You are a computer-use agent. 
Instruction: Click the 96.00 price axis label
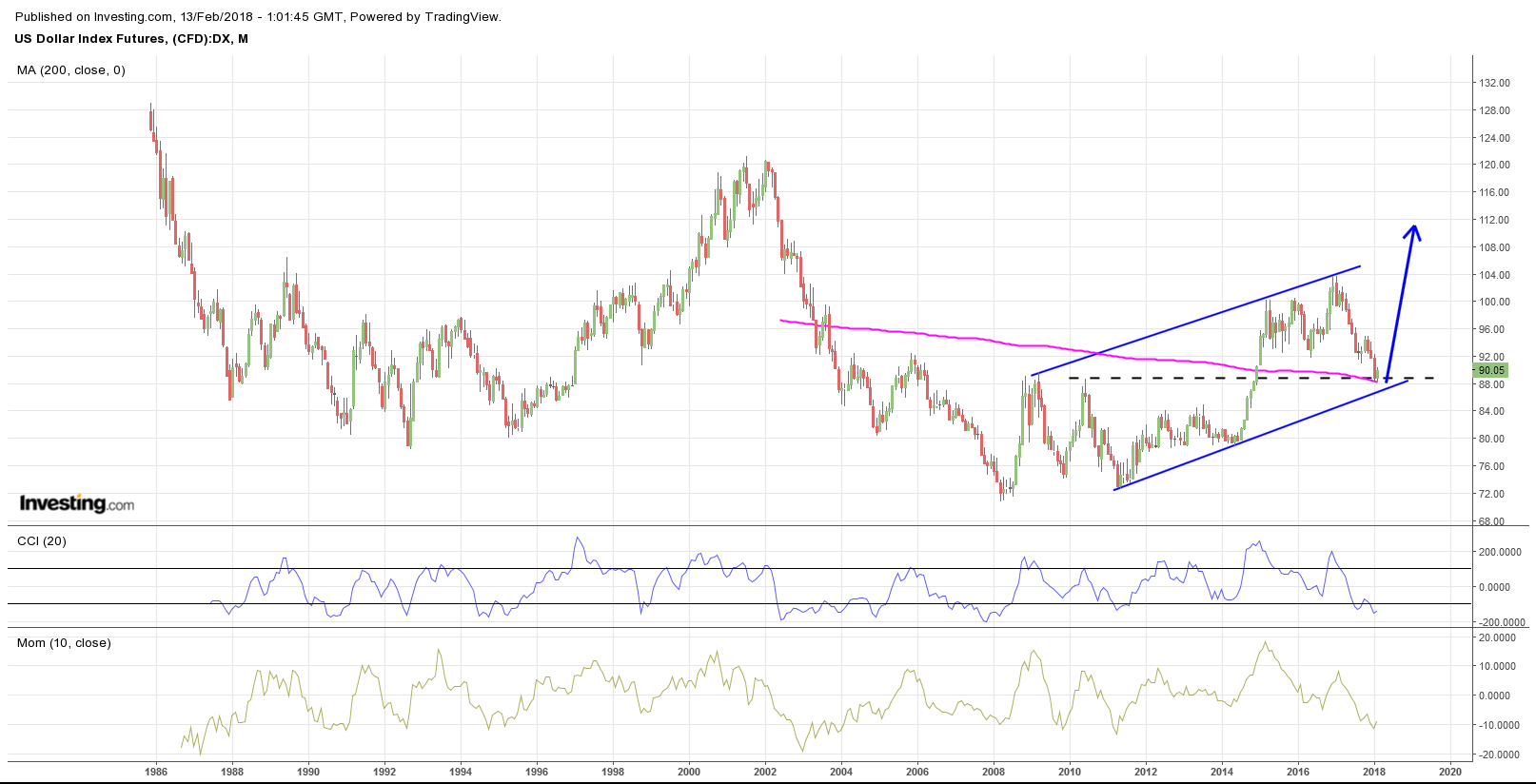[x=1491, y=330]
